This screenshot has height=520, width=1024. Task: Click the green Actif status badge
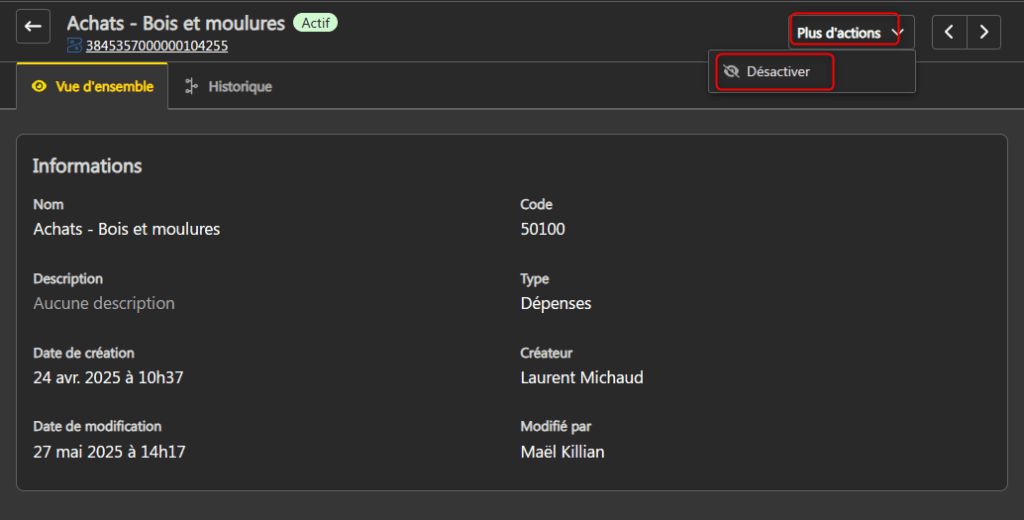(x=315, y=23)
